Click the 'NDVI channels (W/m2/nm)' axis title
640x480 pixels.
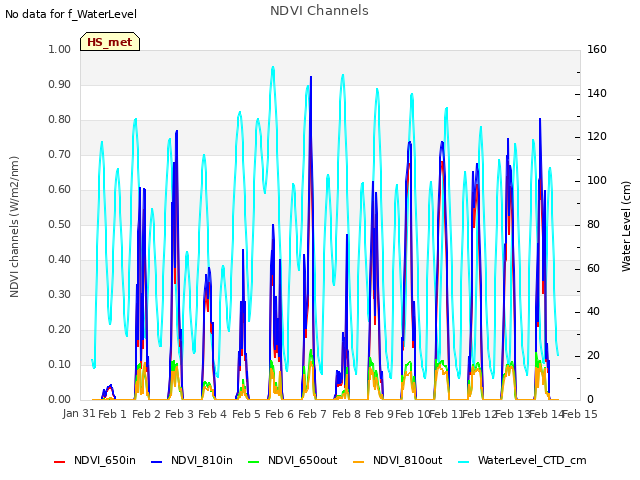pyautogui.click(x=14, y=227)
